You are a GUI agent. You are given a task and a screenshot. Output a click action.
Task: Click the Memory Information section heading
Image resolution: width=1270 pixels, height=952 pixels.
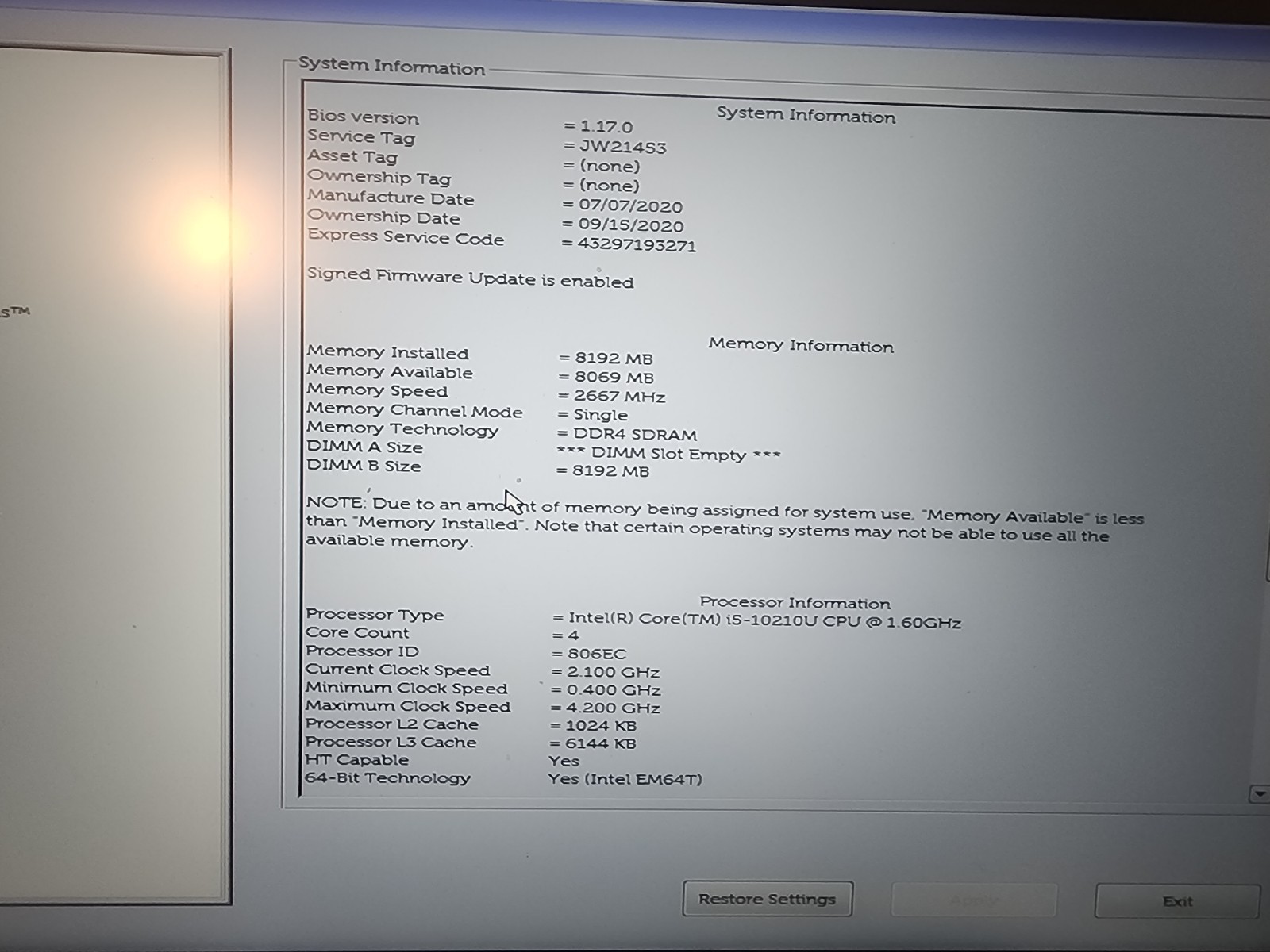pos(801,345)
